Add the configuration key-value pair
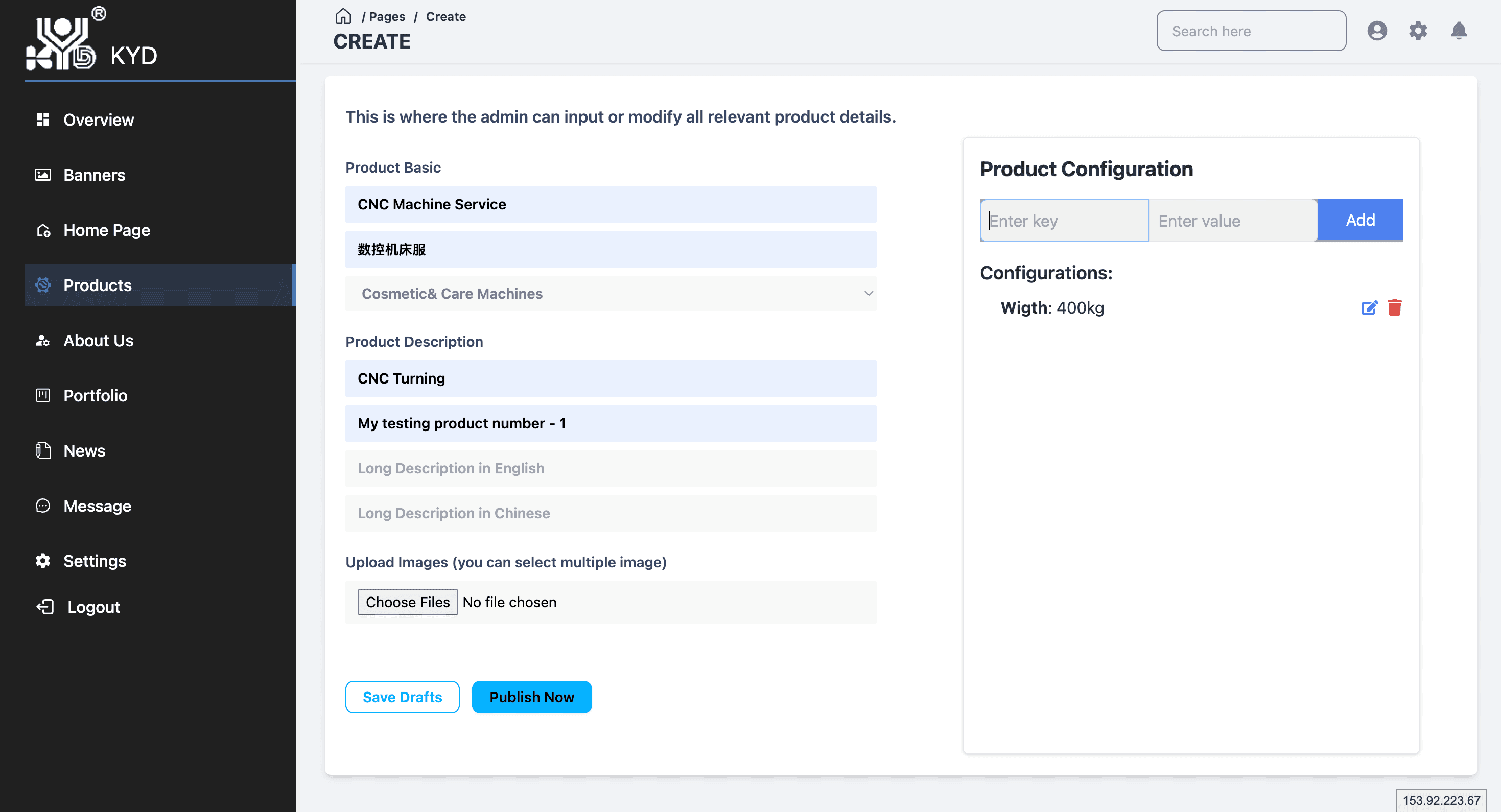 click(1359, 220)
